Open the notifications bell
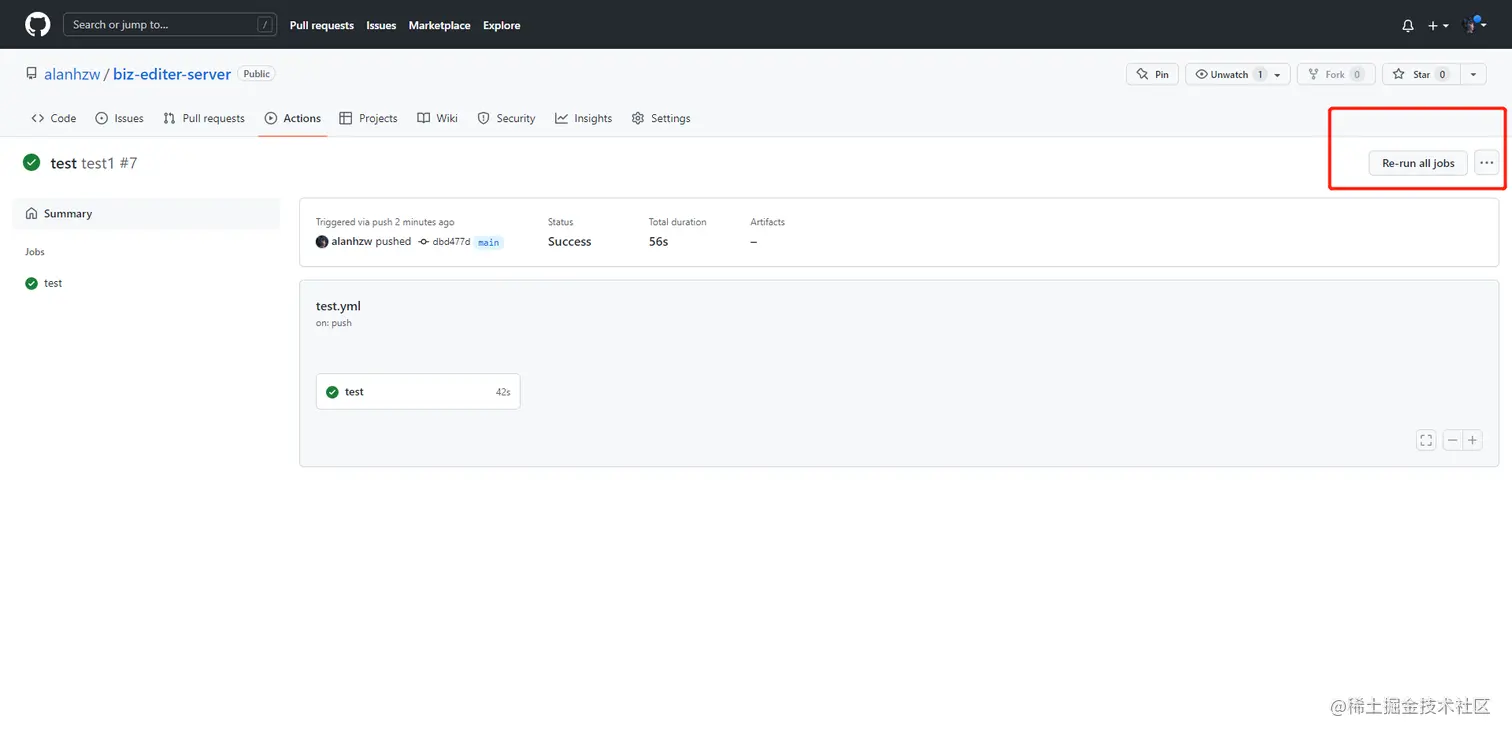The height and width of the screenshot is (738, 1512). click(1408, 26)
